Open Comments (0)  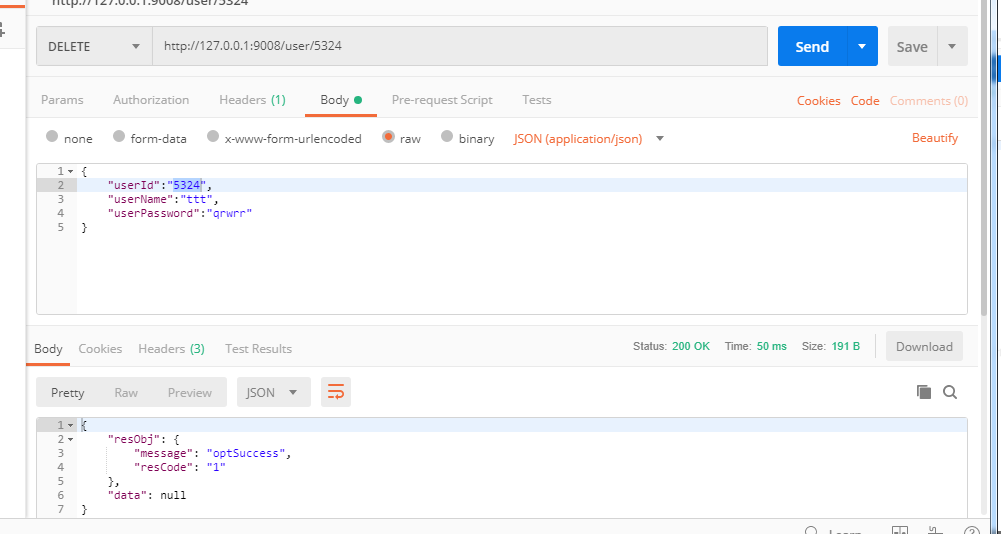click(x=929, y=100)
